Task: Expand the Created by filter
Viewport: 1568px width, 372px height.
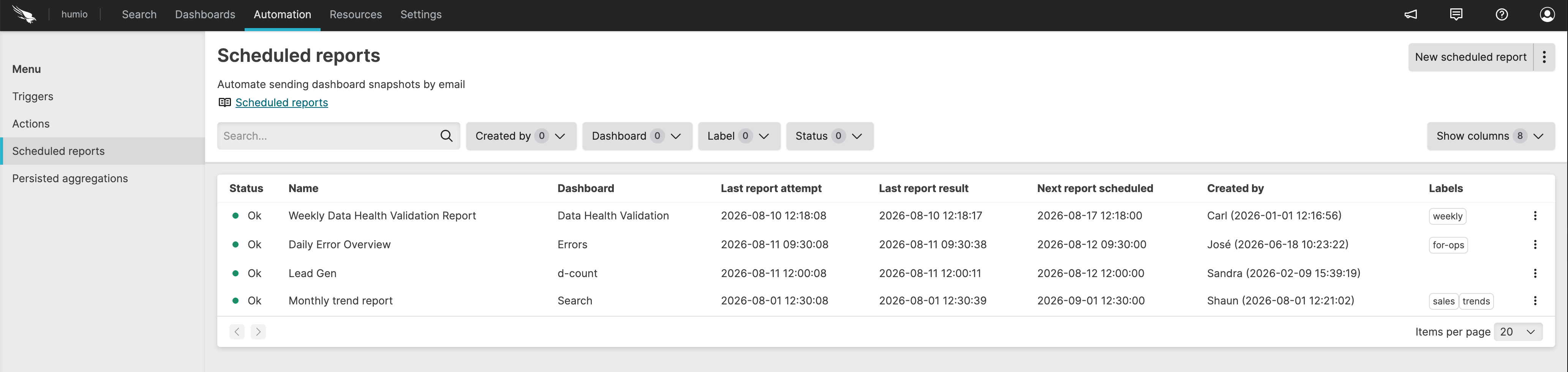Action: point(521,136)
